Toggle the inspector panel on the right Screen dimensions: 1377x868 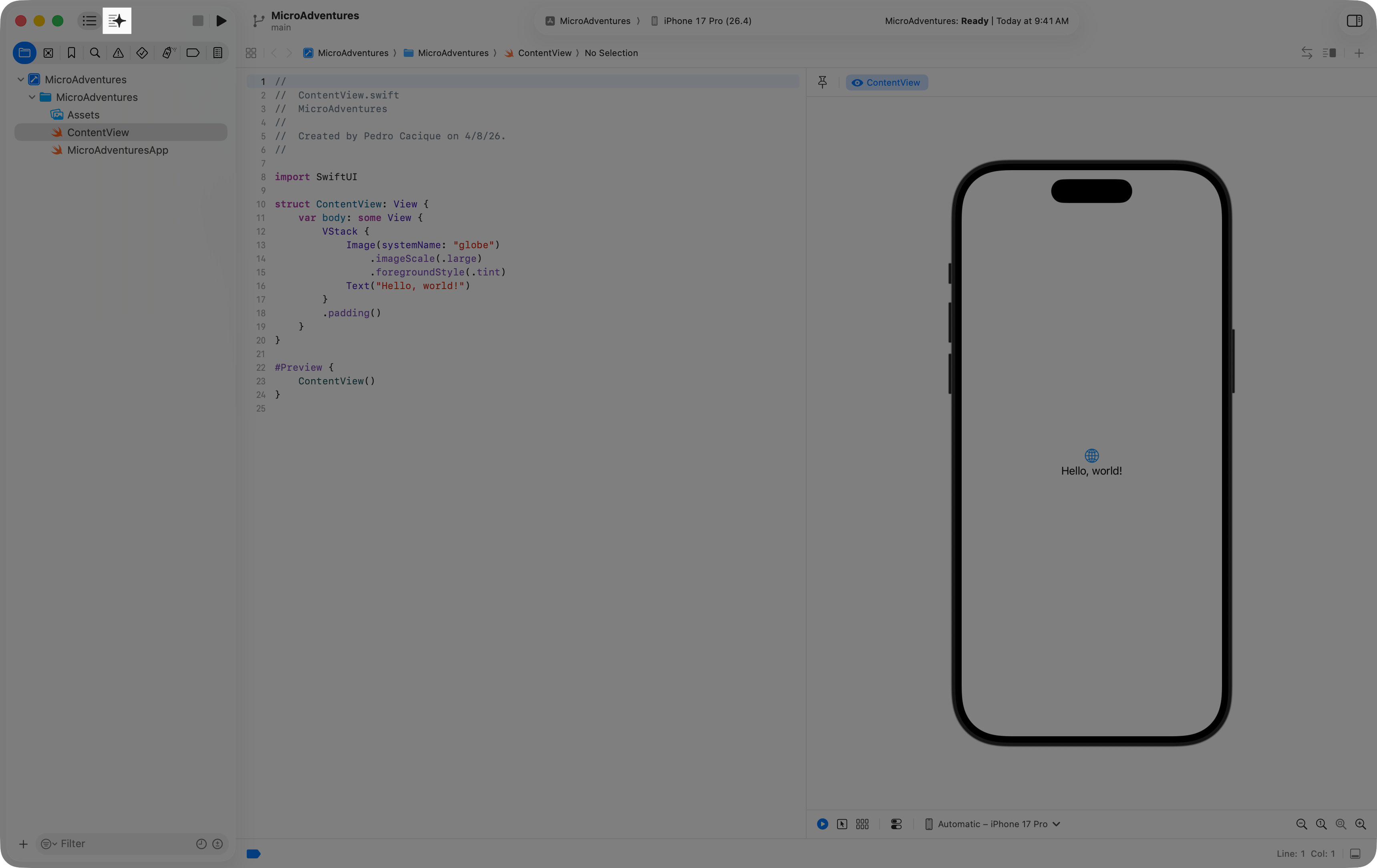pos(1354,20)
